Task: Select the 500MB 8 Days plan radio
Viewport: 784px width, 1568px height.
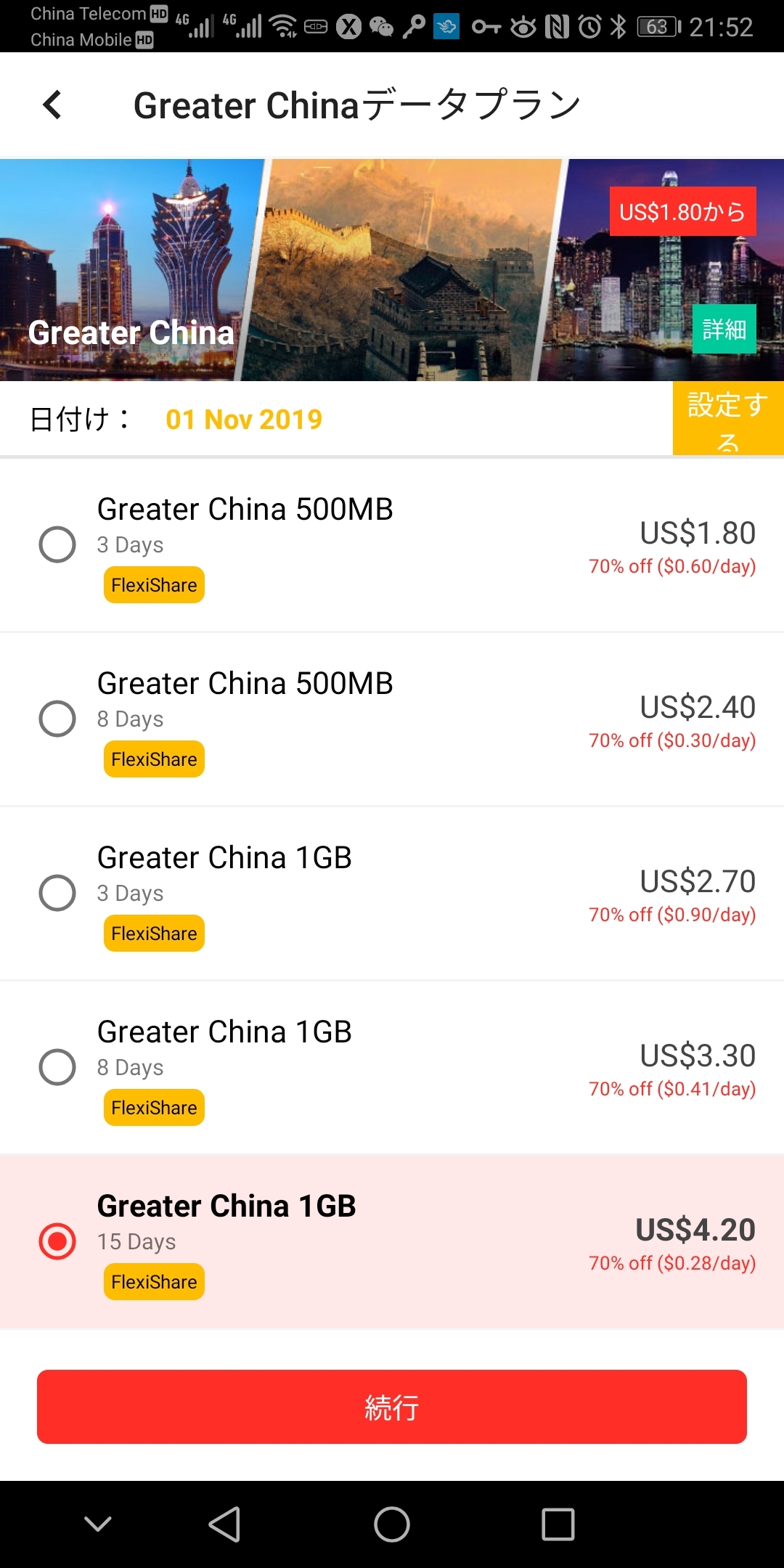Action: point(57,719)
